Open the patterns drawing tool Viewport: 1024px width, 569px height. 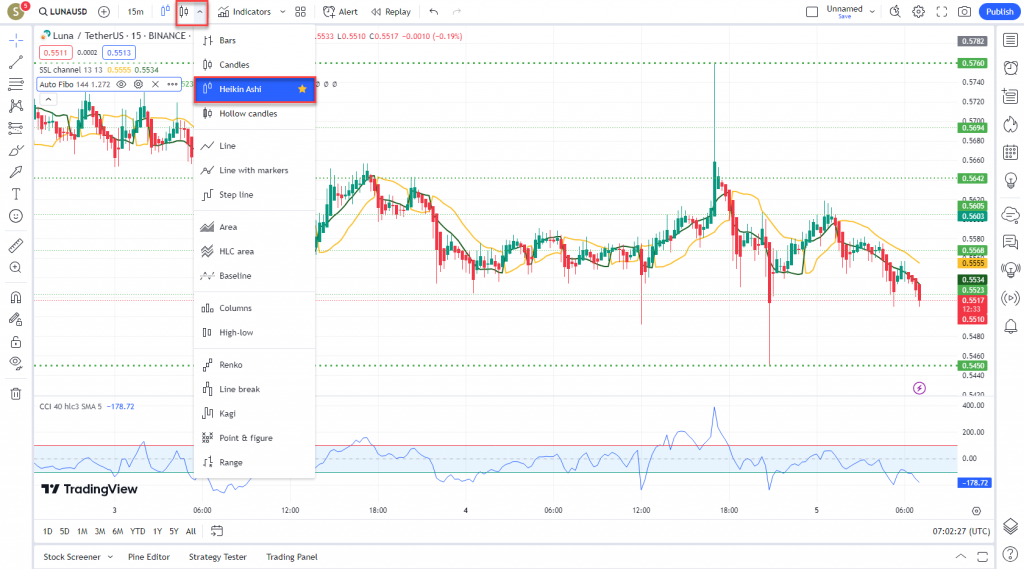[16, 106]
